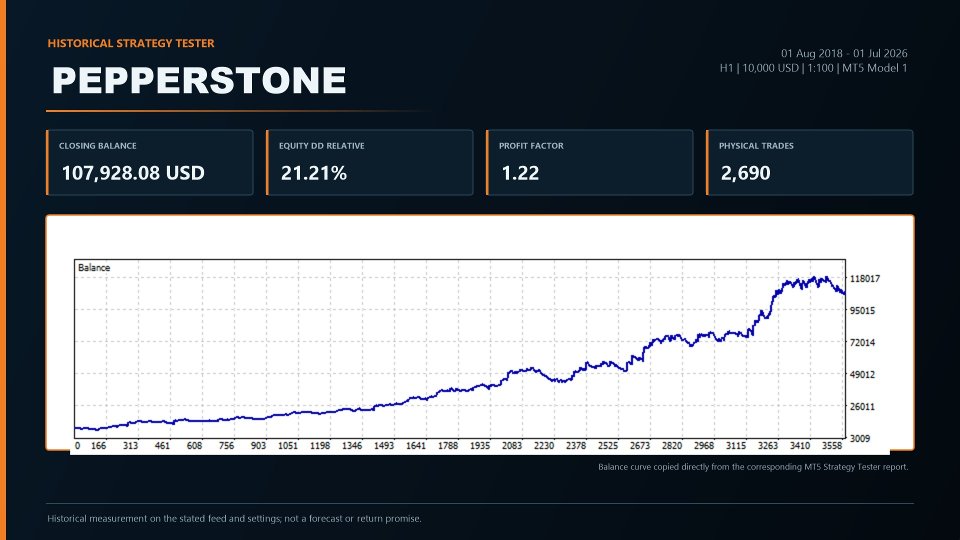
Task: Click the H1 | 10,000 USD | 1:100 settings line
Action: (813, 68)
